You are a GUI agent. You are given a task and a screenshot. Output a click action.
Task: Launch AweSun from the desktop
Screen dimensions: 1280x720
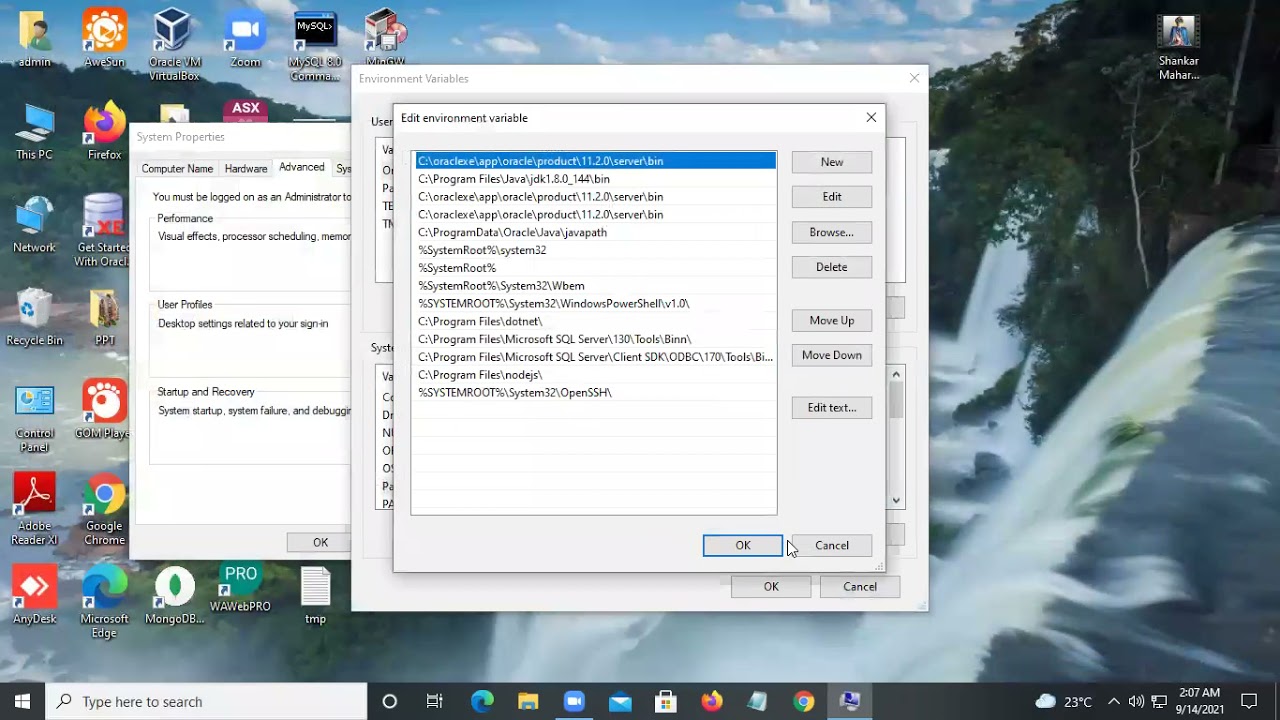[104, 38]
